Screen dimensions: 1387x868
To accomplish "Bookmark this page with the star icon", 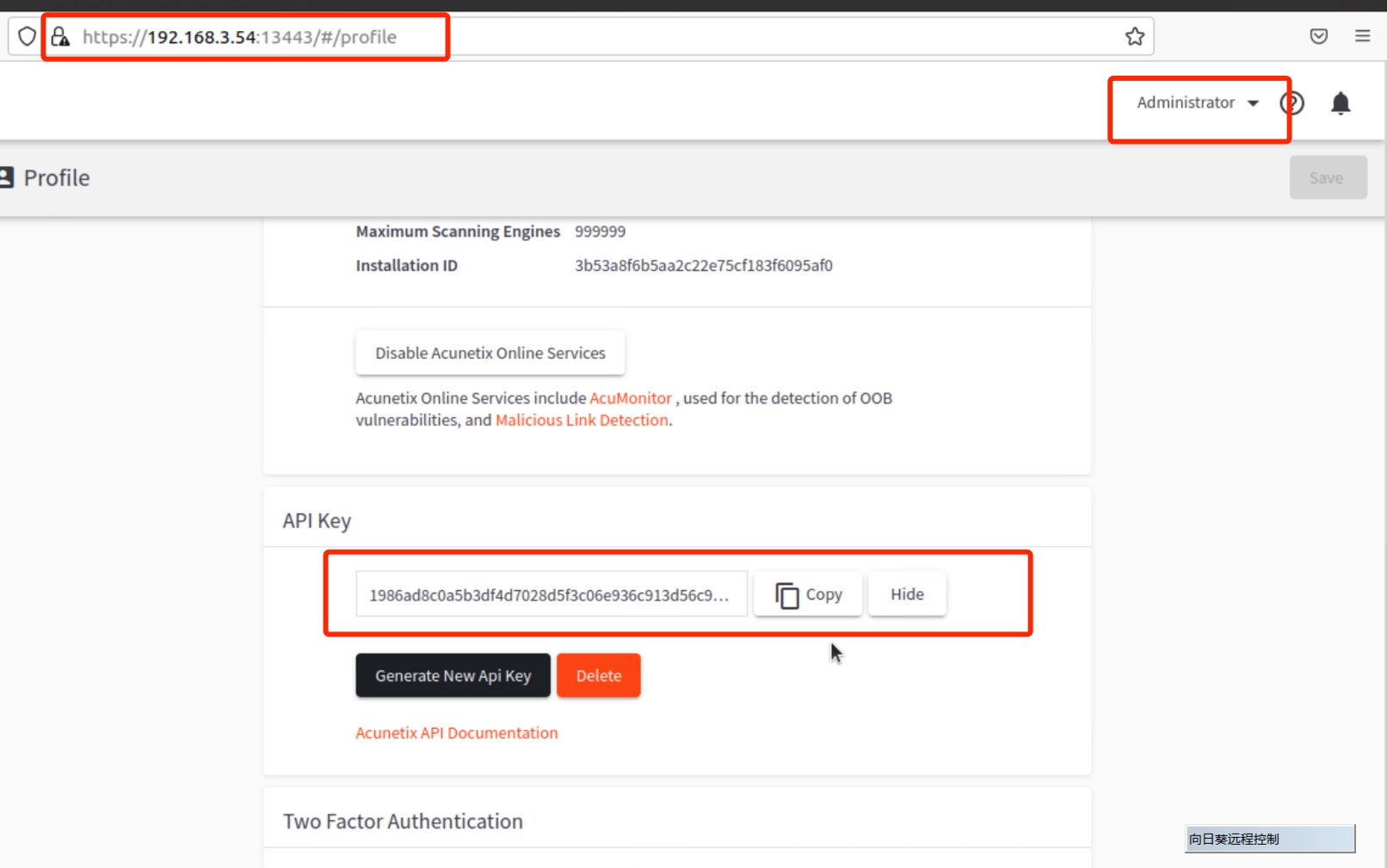I will click(1134, 36).
